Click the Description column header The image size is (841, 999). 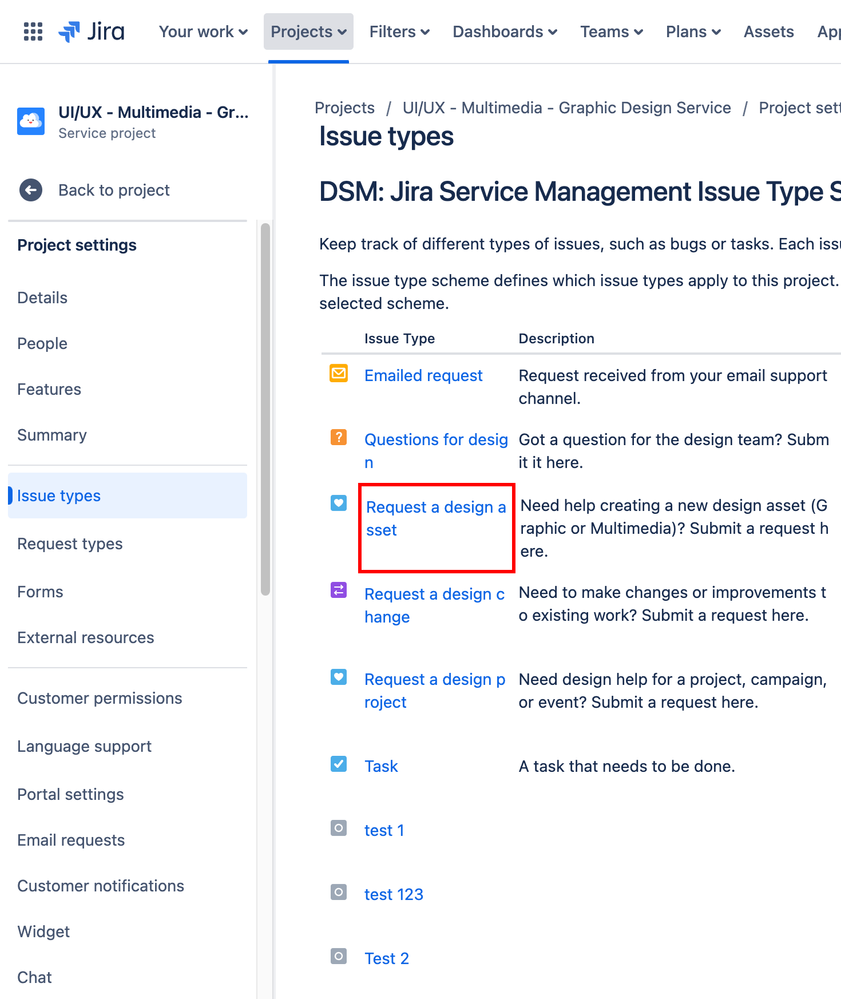(x=556, y=338)
